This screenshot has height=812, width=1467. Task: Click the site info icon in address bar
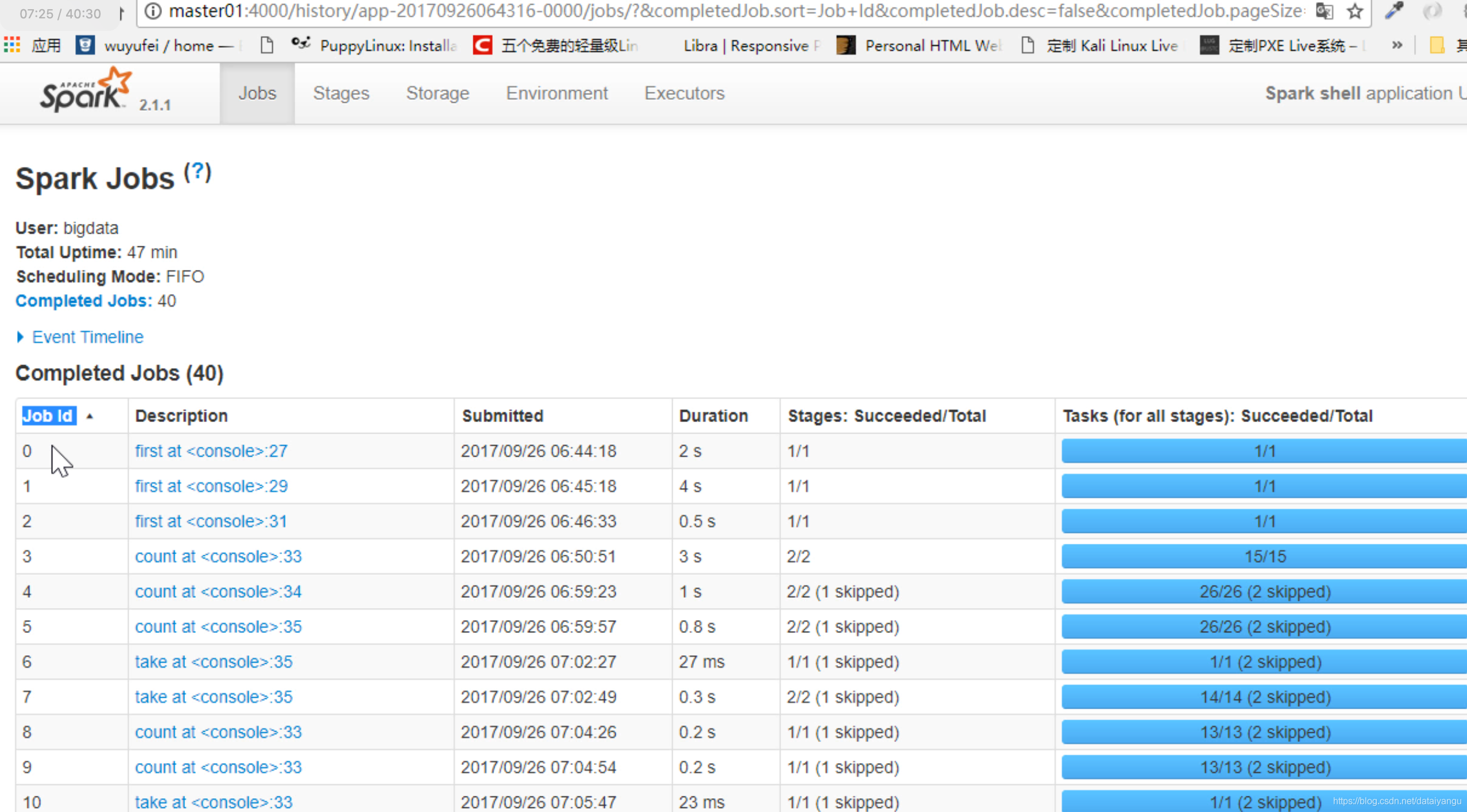coord(153,11)
